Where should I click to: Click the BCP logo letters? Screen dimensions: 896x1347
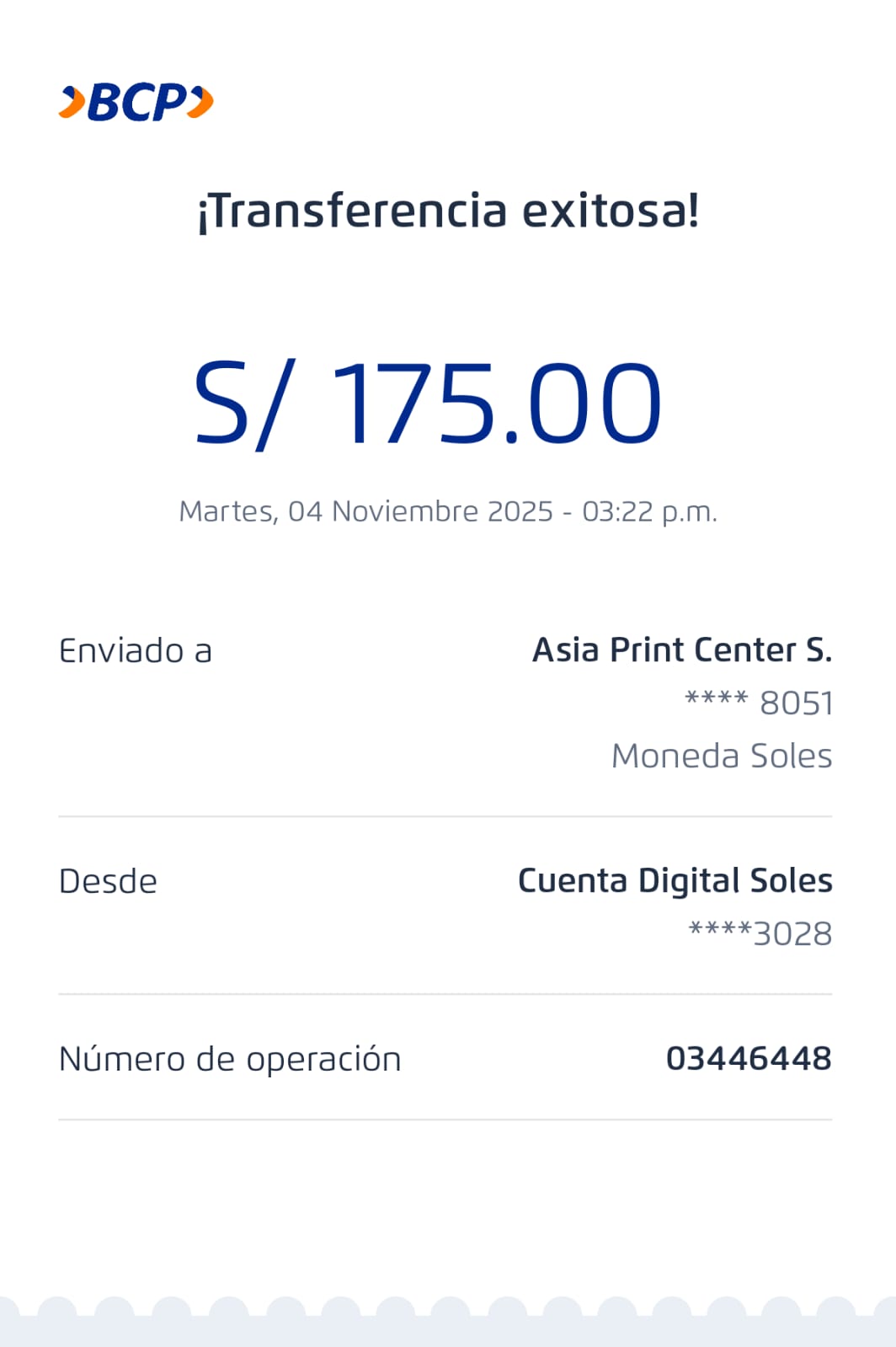pyautogui.click(x=136, y=103)
